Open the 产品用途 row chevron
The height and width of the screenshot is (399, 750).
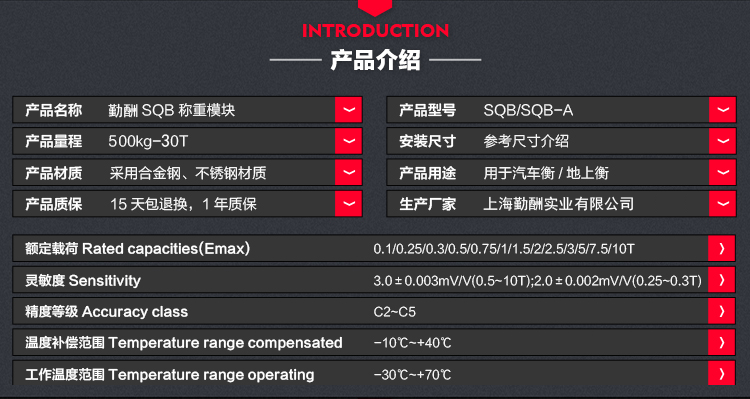722,173
